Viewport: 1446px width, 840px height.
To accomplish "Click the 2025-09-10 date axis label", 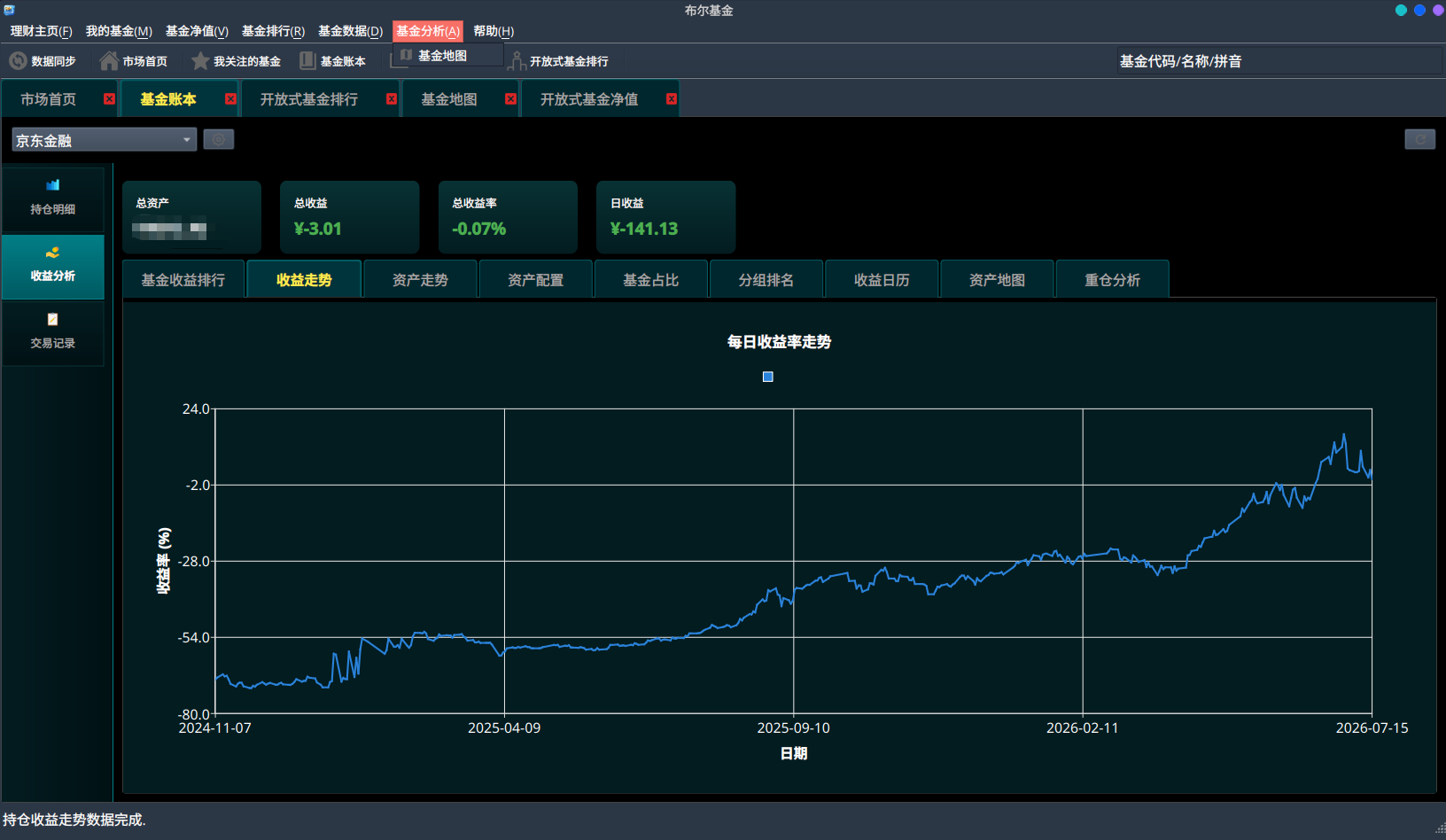I will (x=793, y=727).
